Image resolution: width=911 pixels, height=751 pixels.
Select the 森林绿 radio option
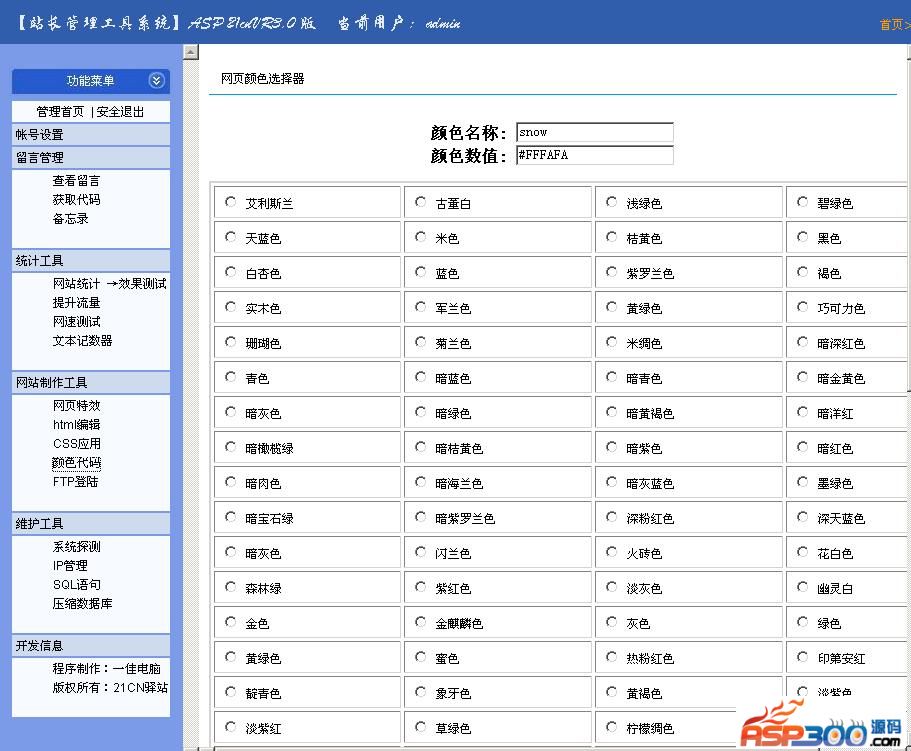pyautogui.click(x=231, y=587)
